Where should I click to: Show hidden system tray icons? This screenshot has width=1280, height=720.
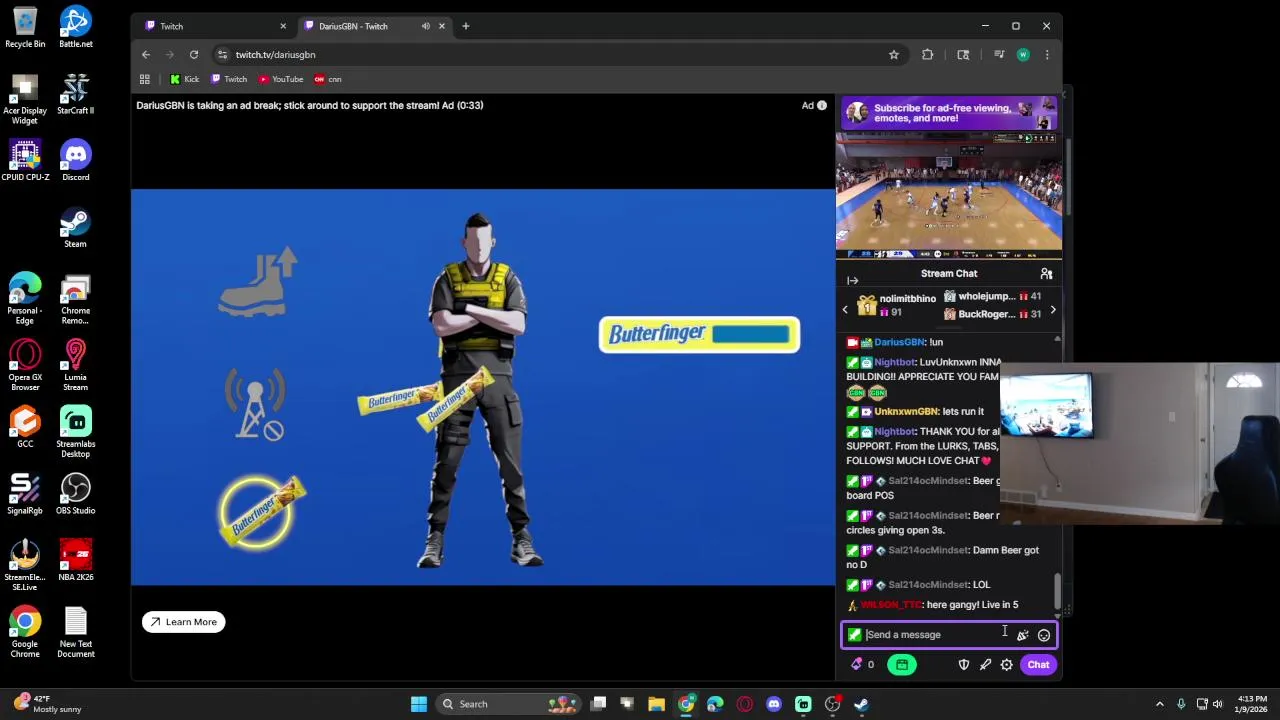pos(1160,704)
